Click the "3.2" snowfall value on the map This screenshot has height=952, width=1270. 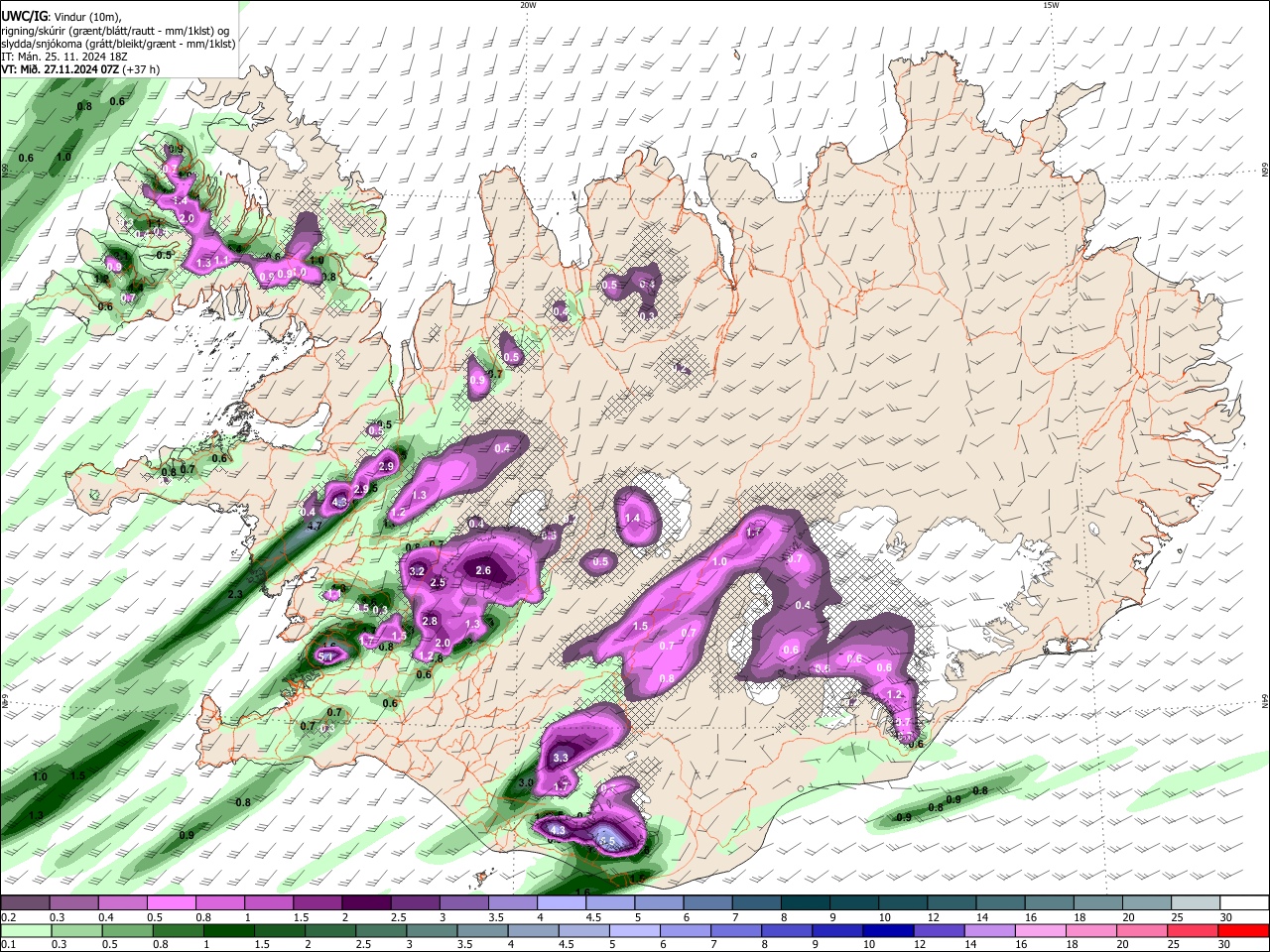click(417, 571)
